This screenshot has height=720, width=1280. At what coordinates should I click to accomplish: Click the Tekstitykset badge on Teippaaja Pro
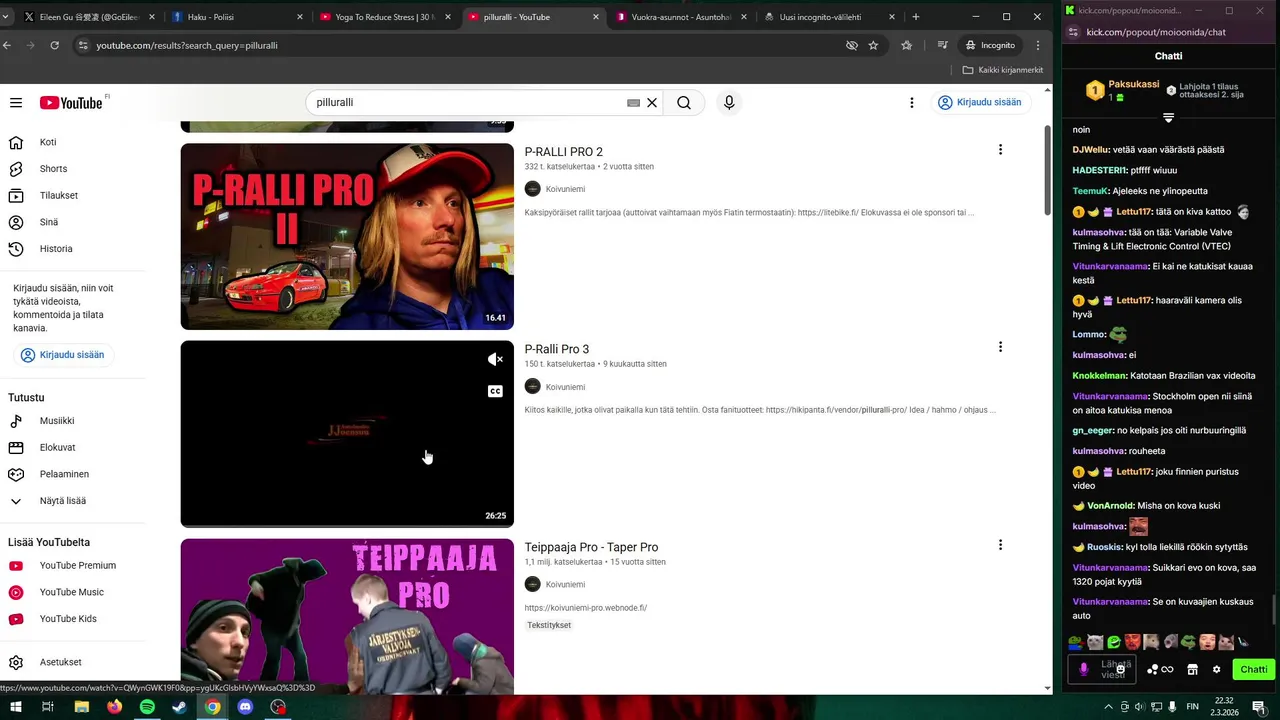[549, 625]
